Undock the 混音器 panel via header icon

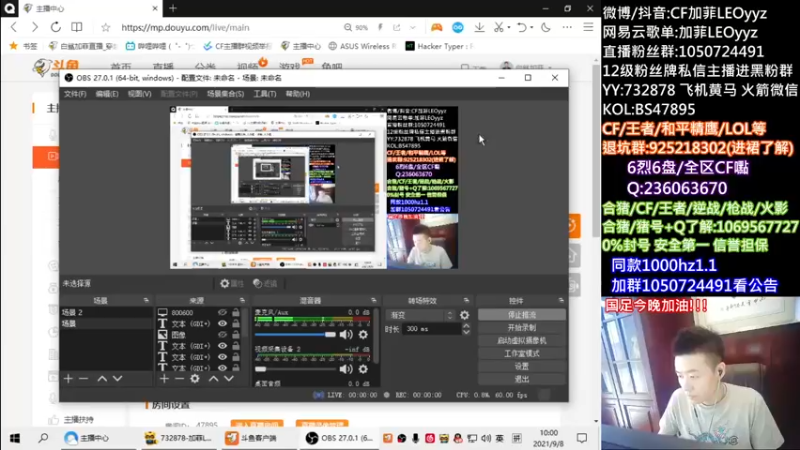373,301
